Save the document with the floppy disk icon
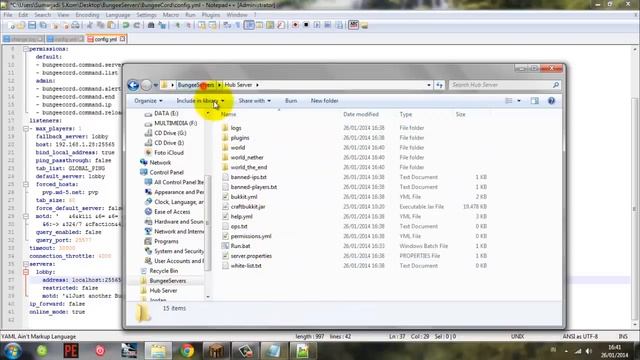 click(x=32, y=25)
